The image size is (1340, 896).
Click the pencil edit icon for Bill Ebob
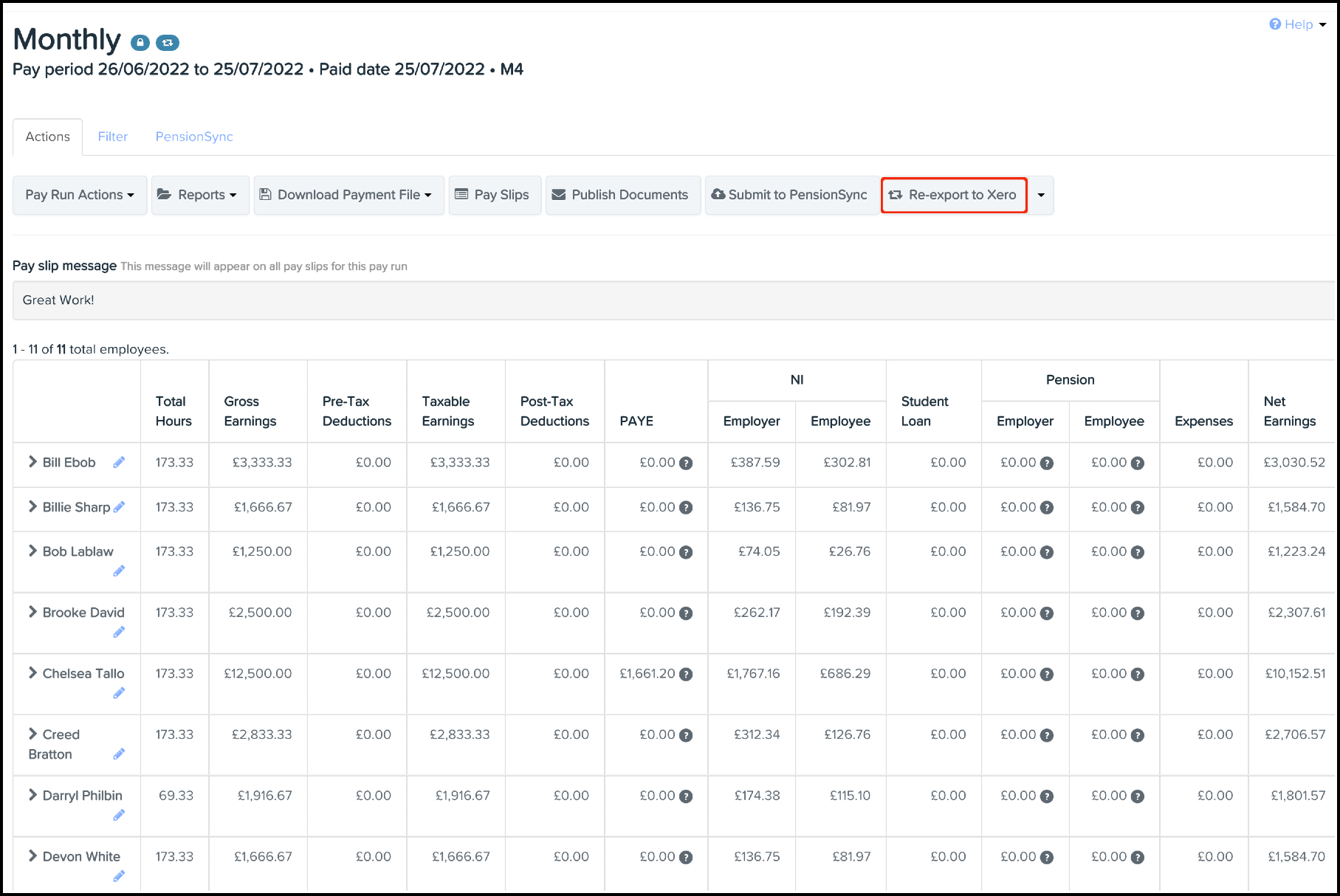[x=119, y=462]
